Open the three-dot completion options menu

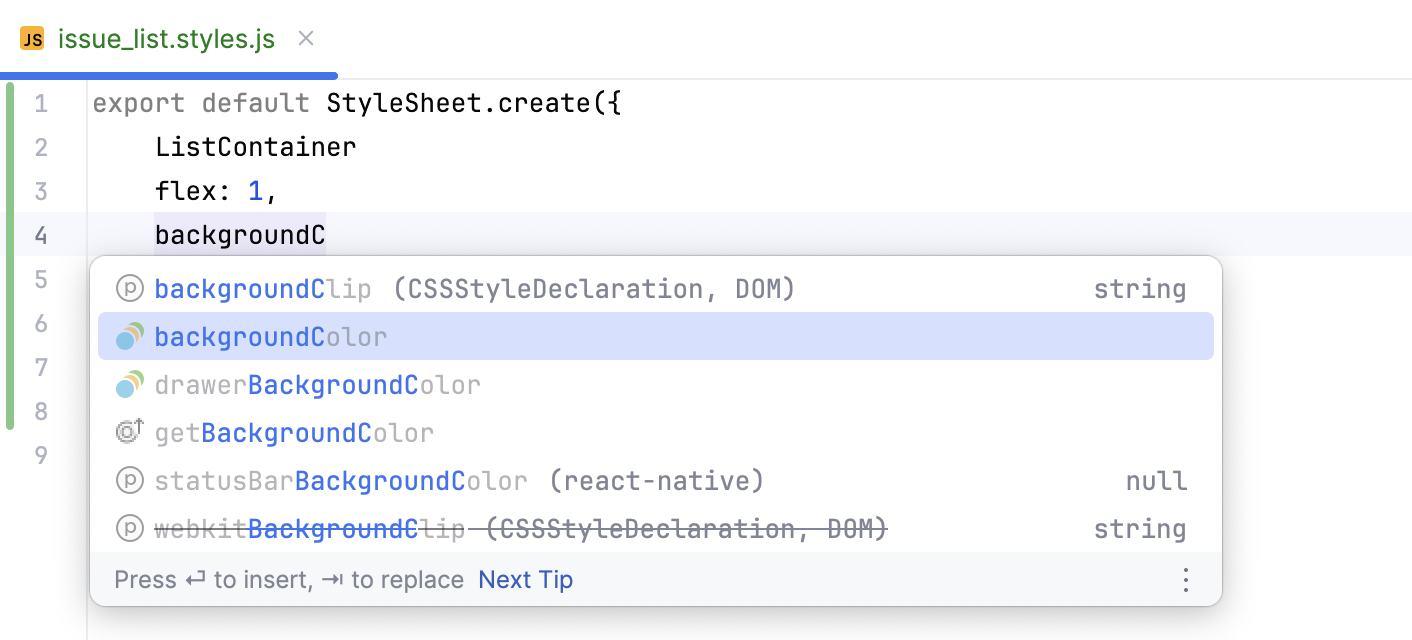pos(1186,579)
